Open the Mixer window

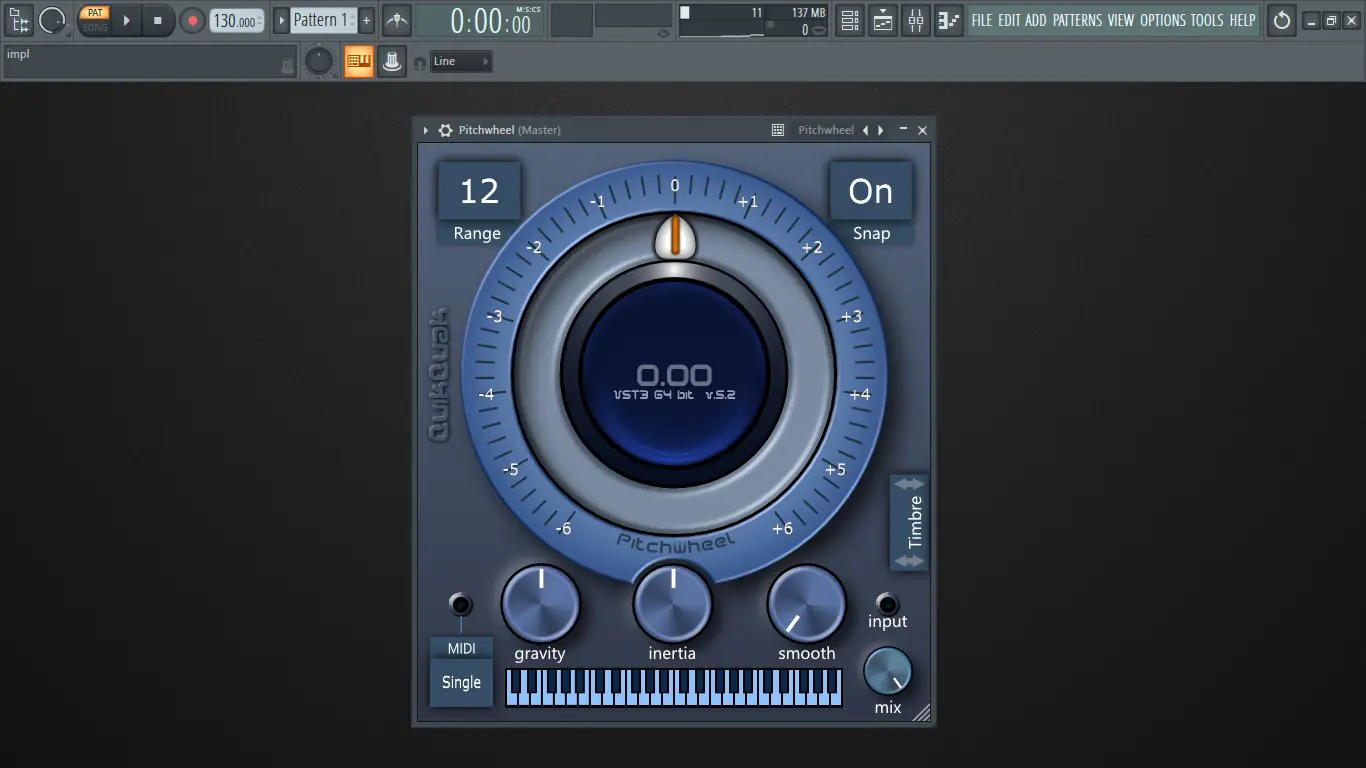(915, 20)
